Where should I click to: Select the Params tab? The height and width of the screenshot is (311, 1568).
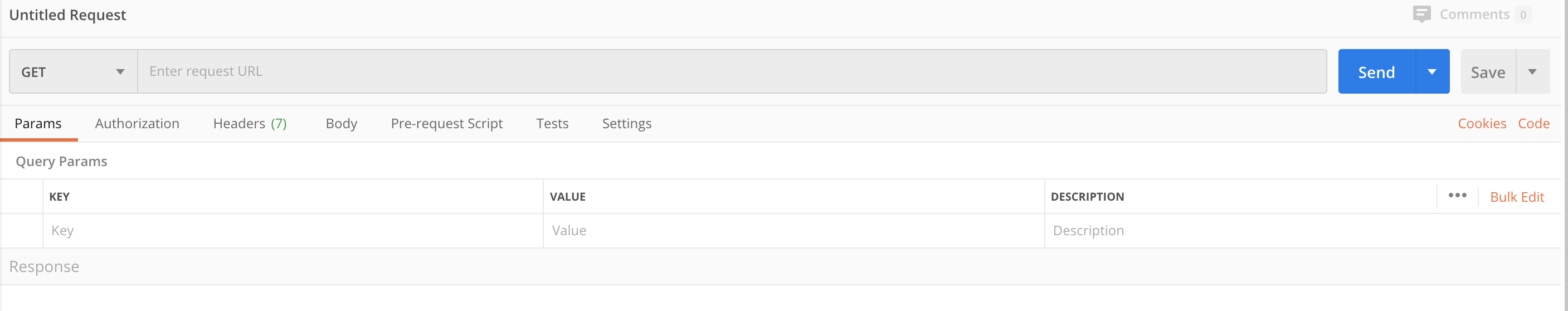[x=38, y=124]
